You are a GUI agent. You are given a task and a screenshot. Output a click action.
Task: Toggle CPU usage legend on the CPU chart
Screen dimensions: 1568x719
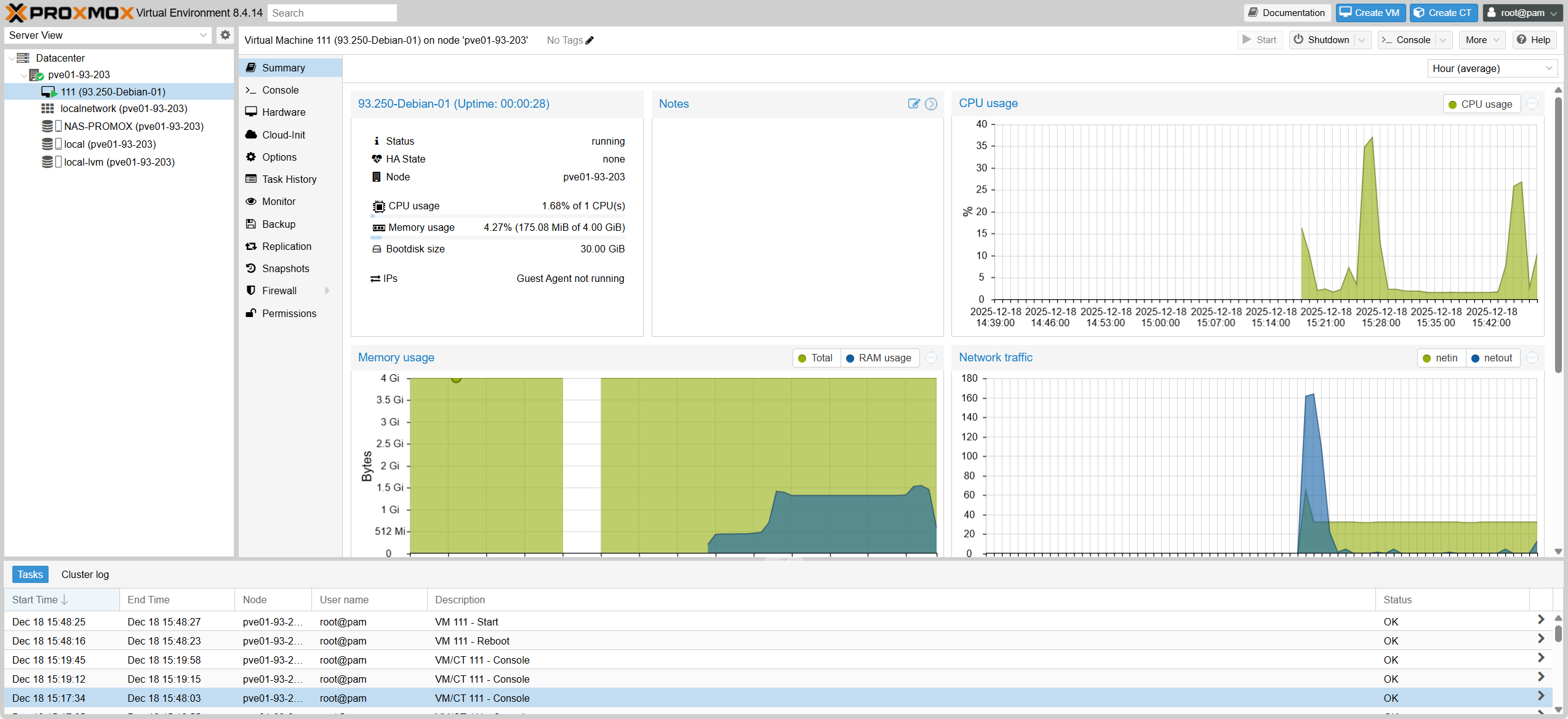[1481, 103]
